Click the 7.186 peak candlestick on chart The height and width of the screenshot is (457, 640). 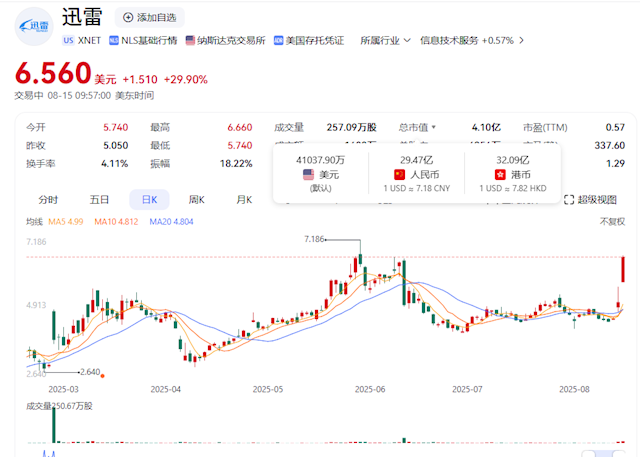[x=358, y=262]
